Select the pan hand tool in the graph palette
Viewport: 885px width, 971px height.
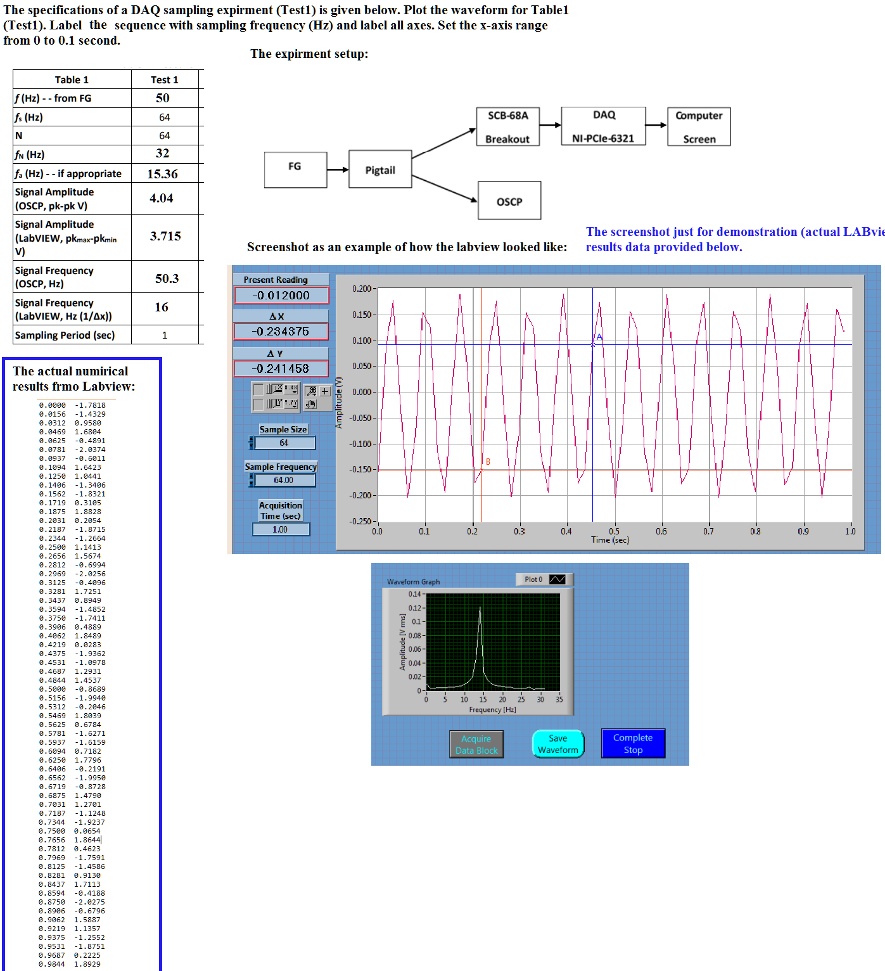311,404
